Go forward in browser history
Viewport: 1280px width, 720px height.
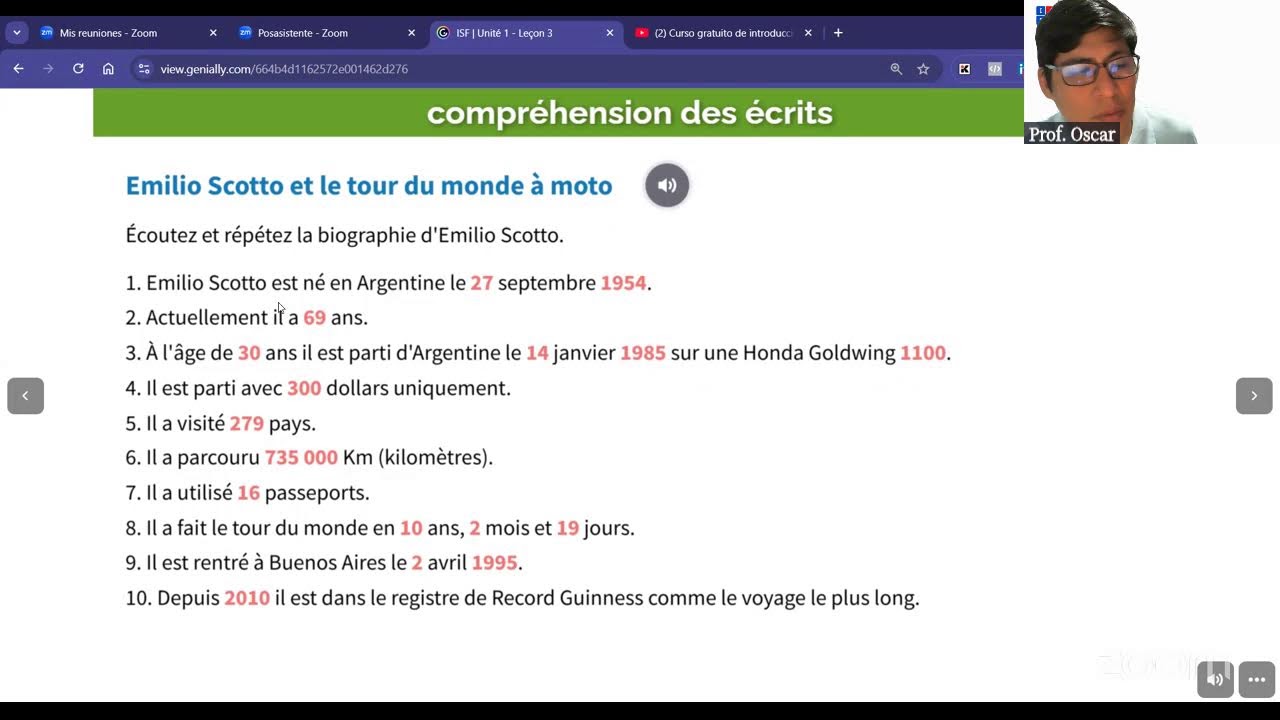(48, 69)
